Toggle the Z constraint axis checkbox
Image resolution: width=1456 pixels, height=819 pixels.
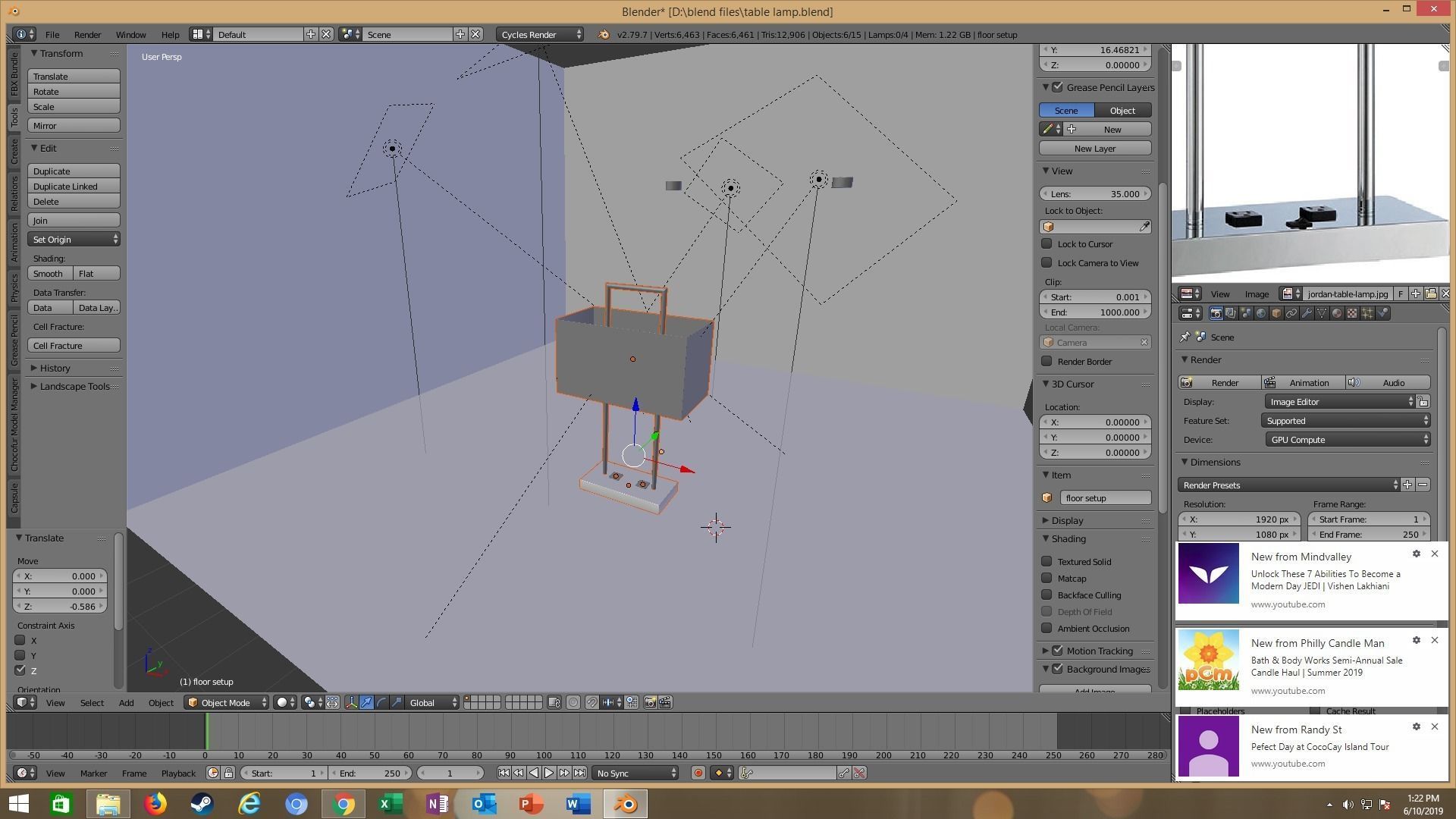tap(20, 670)
